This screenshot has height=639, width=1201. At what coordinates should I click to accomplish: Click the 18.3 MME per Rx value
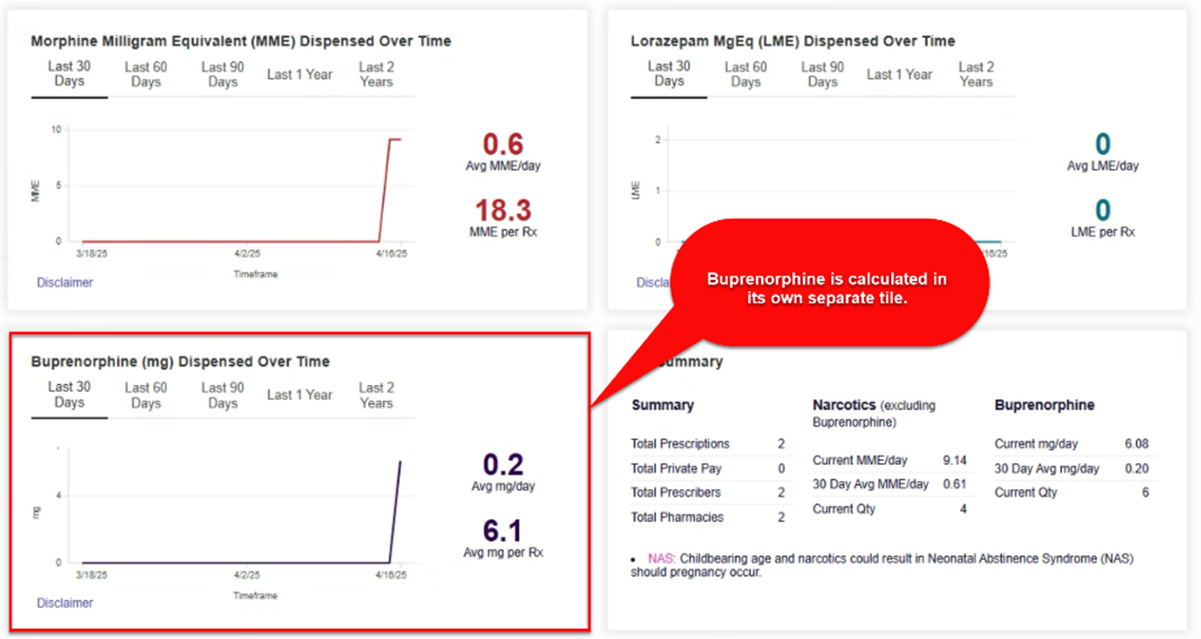point(503,211)
